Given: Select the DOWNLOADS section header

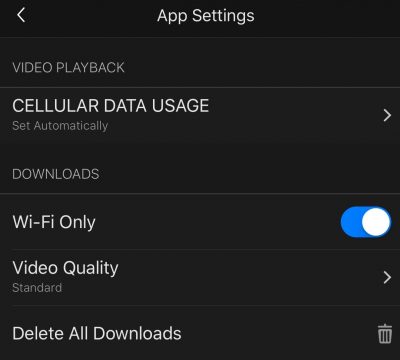Looking at the screenshot, I should point(56,174).
